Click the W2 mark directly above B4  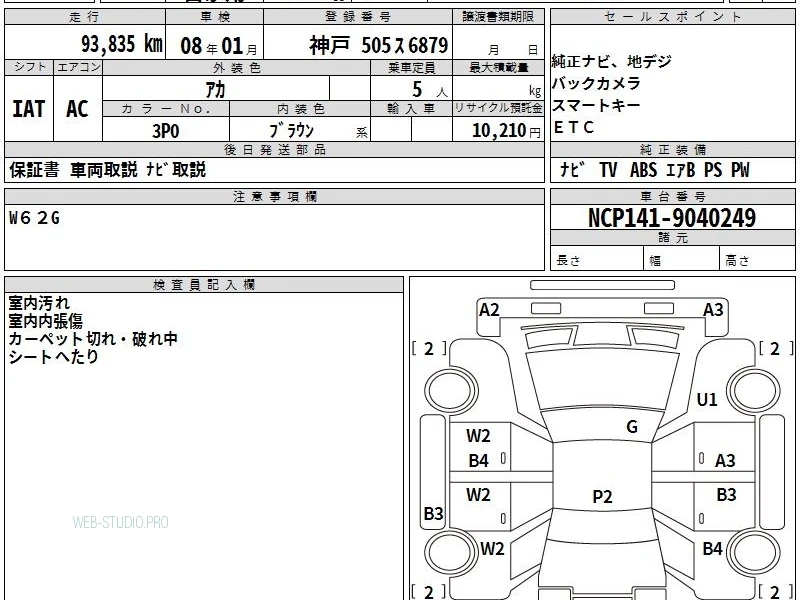478,436
